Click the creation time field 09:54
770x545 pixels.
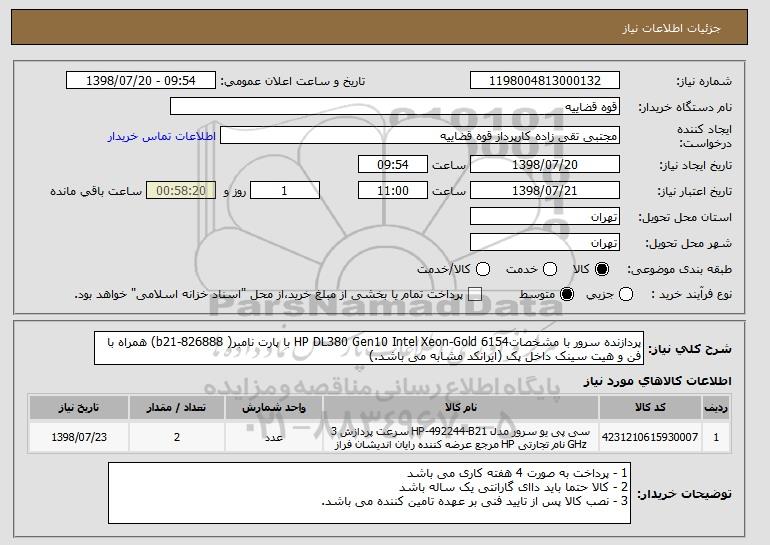point(393,164)
